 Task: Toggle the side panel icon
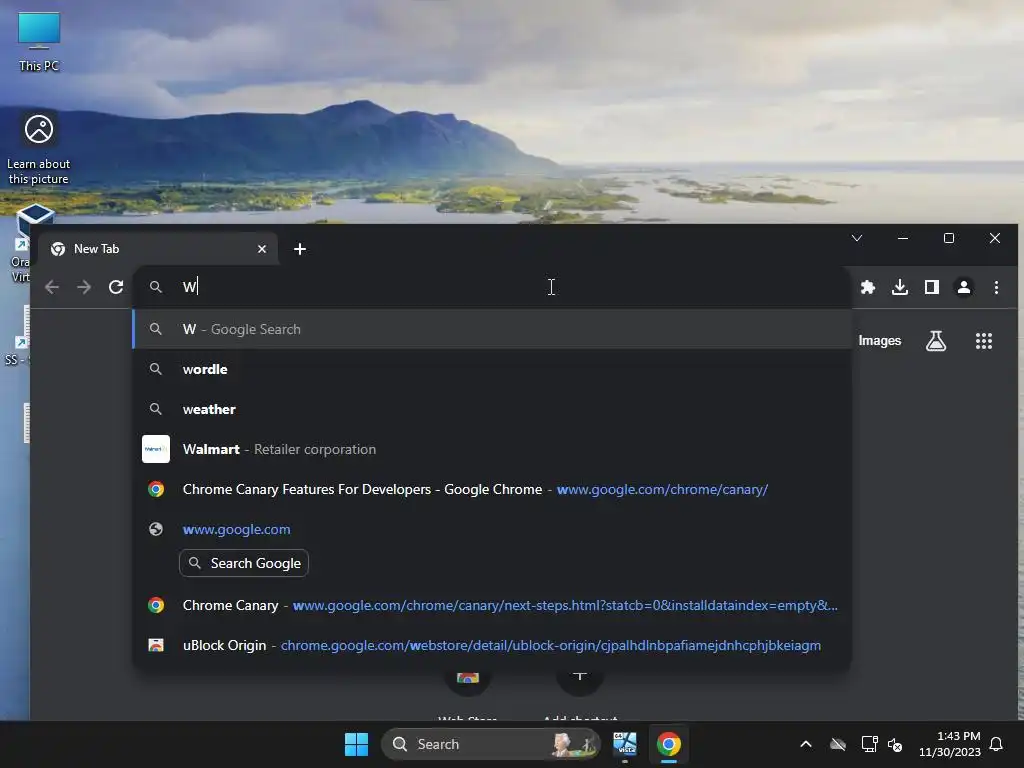pyautogui.click(x=931, y=287)
